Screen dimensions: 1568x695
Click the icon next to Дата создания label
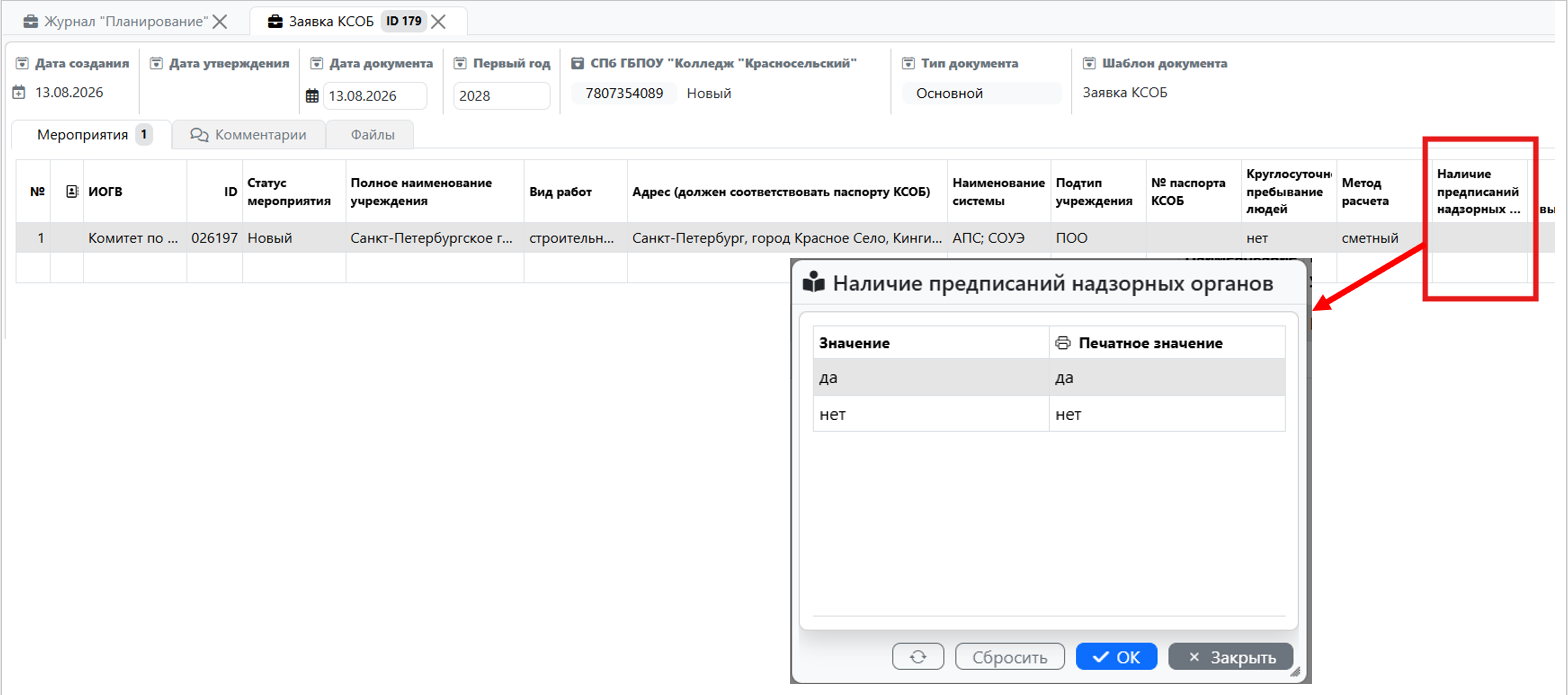(x=22, y=63)
